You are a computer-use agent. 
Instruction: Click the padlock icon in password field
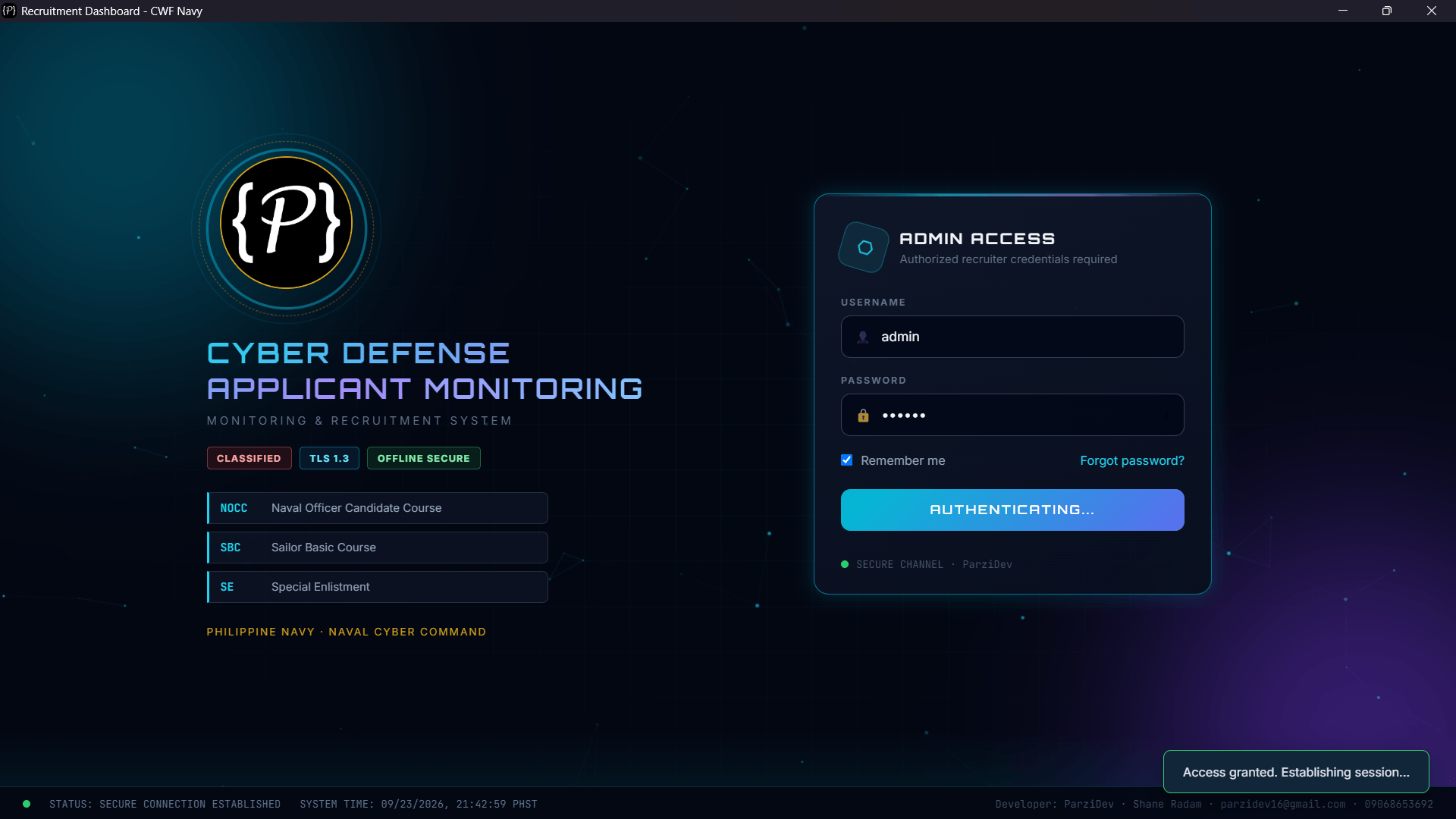pos(862,416)
